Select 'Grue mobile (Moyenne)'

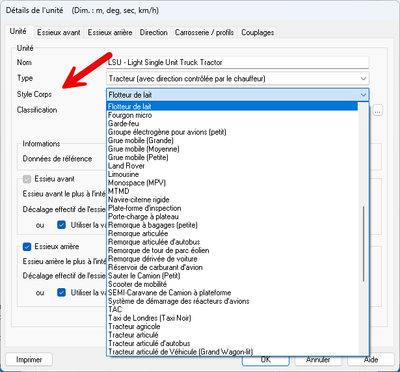point(232,149)
